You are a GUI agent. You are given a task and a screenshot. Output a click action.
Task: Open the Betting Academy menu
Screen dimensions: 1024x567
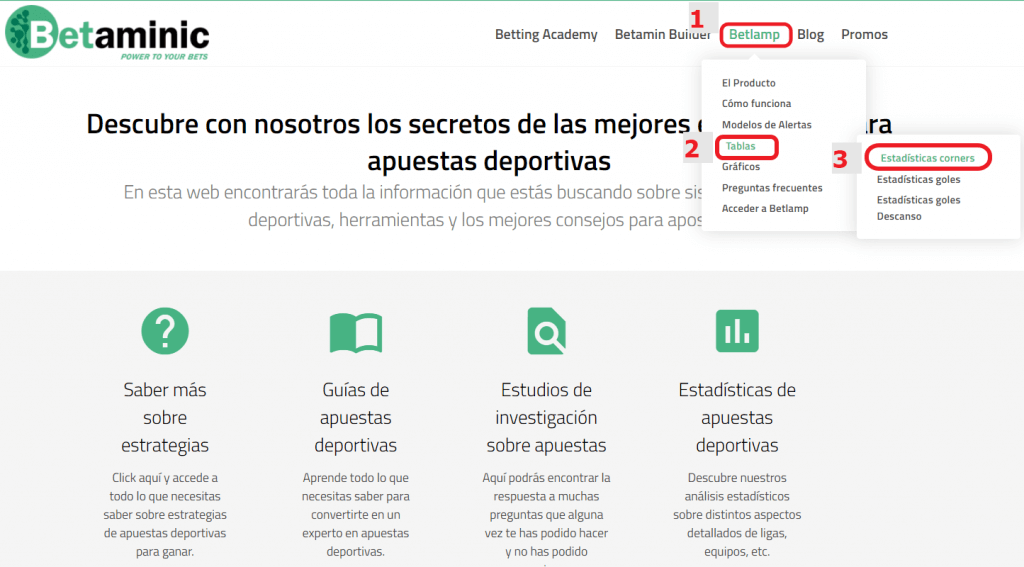(546, 35)
